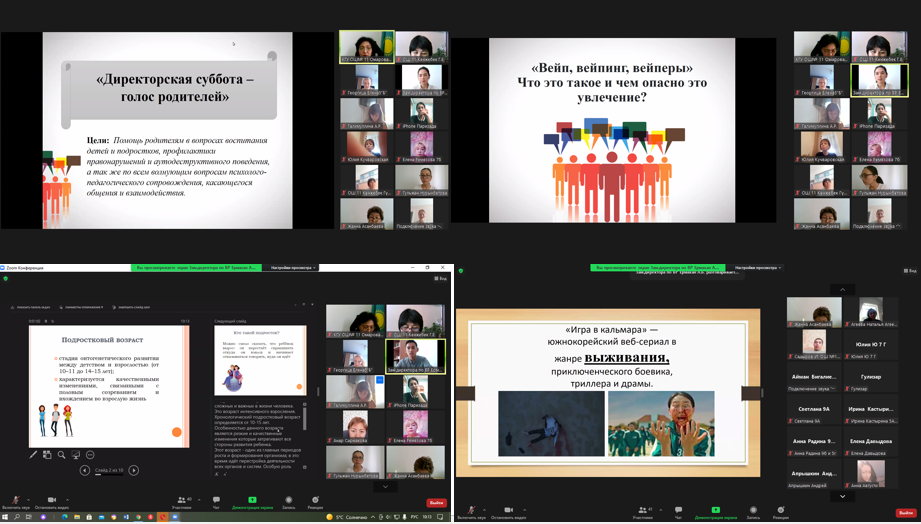The height and width of the screenshot is (524, 921).
Task: Open the ellipsis more-options icon under the slide
Action: [90, 455]
